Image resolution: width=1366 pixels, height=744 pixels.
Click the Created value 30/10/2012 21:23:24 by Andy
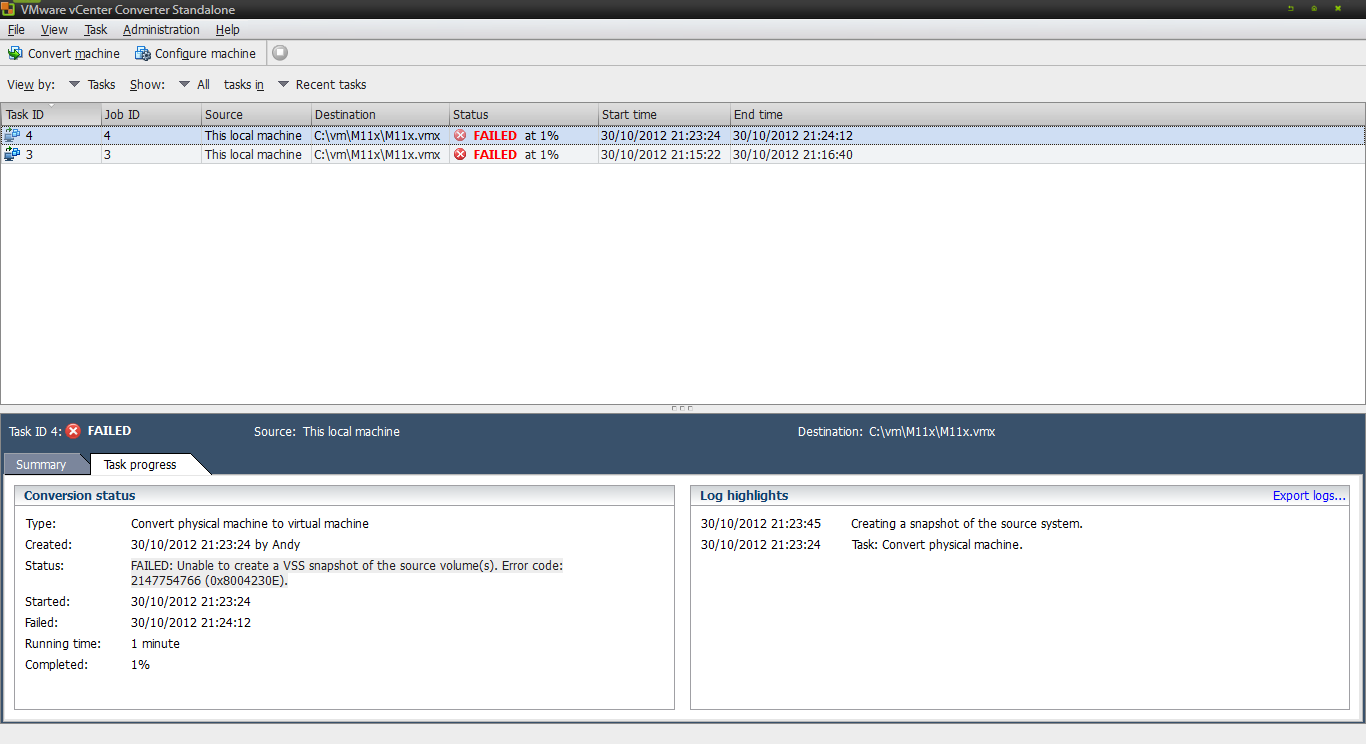click(215, 545)
